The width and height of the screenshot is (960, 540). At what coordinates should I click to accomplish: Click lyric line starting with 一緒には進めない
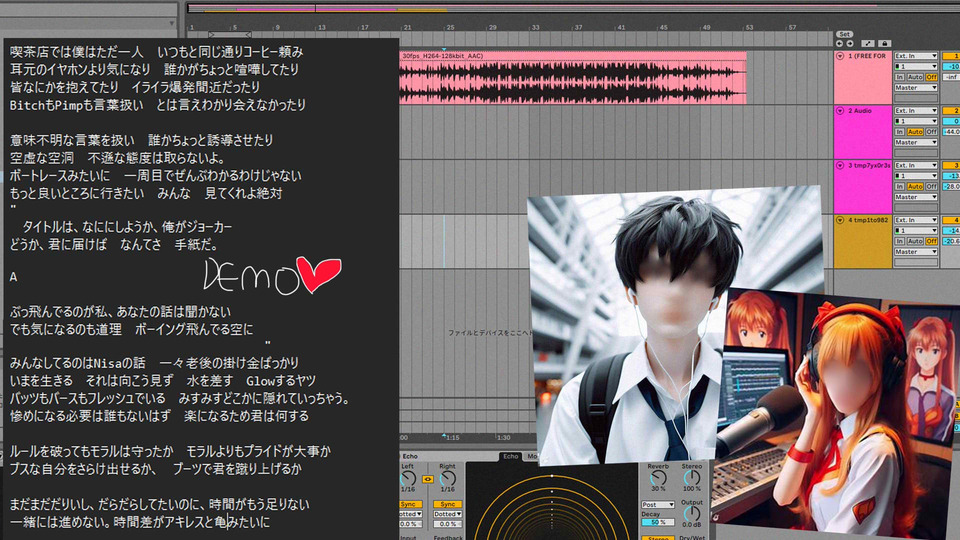point(140,523)
